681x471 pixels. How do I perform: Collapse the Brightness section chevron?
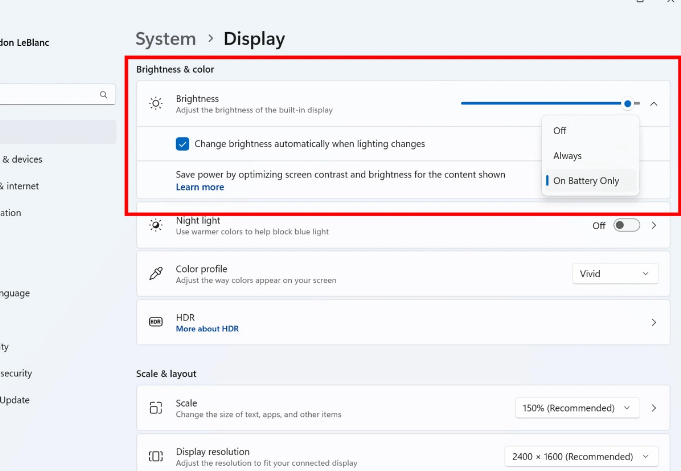click(653, 103)
